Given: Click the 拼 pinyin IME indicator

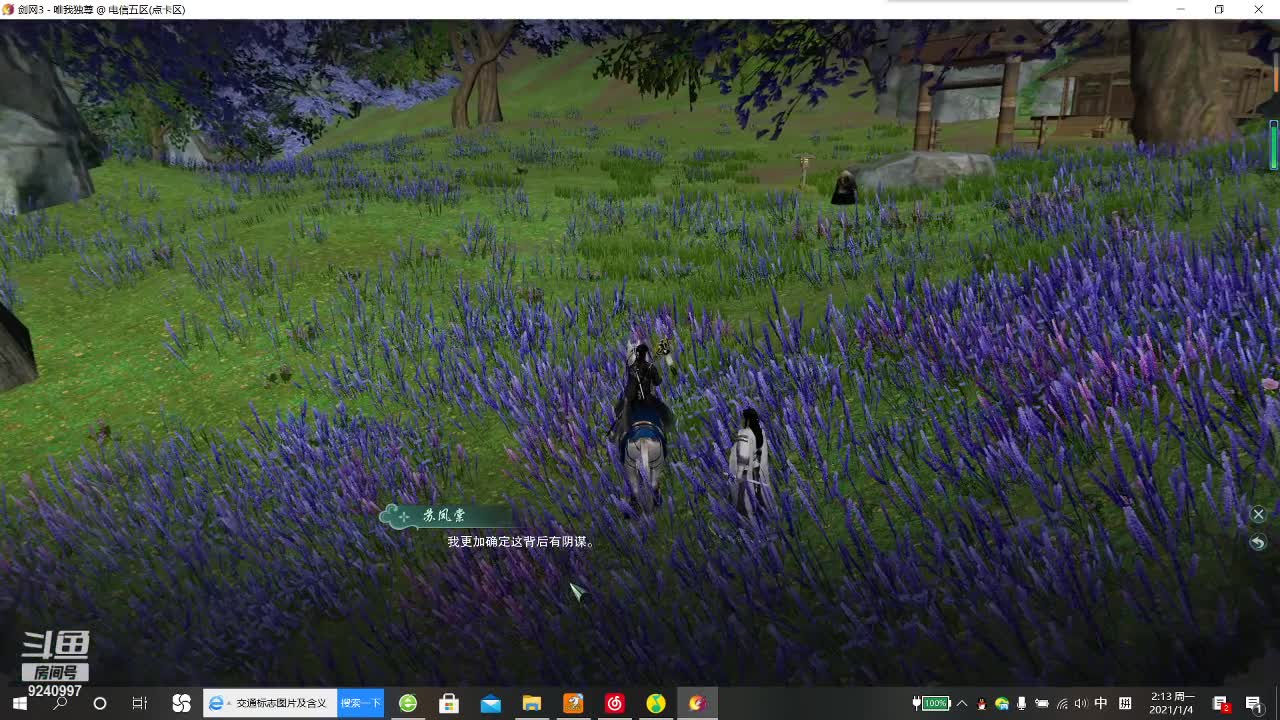Looking at the screenshot, I should tap(1125, 704).
